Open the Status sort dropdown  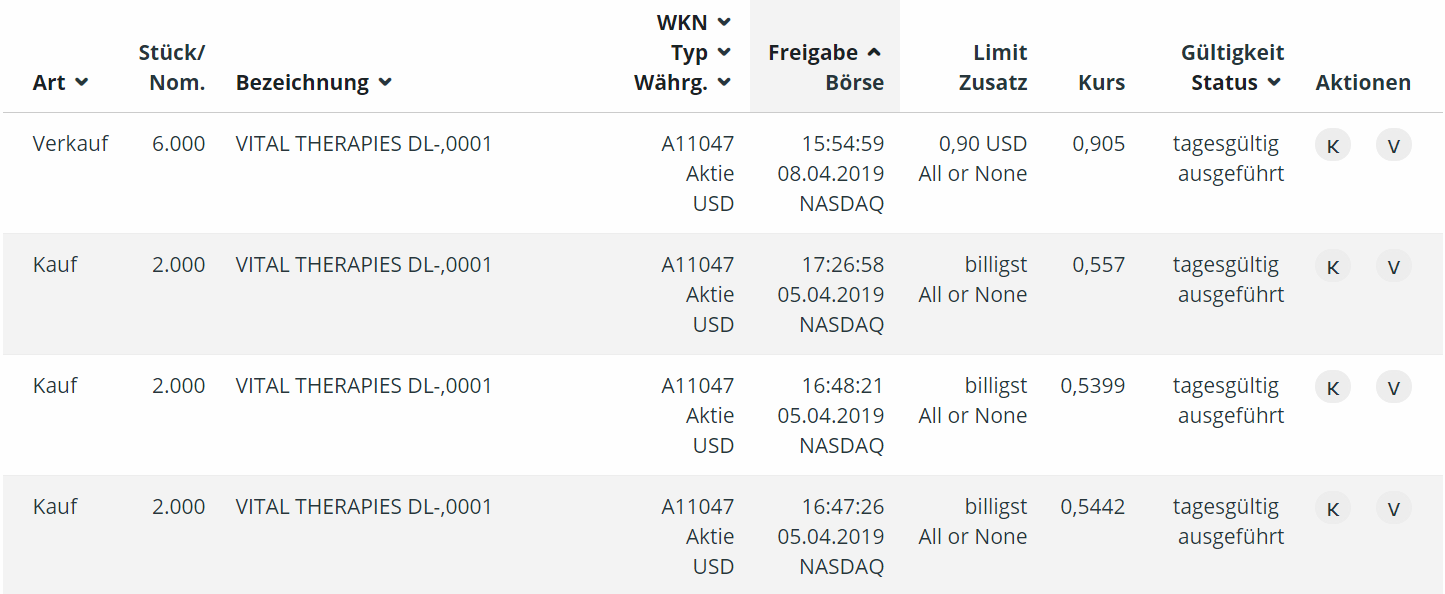tap(1271, 83)
